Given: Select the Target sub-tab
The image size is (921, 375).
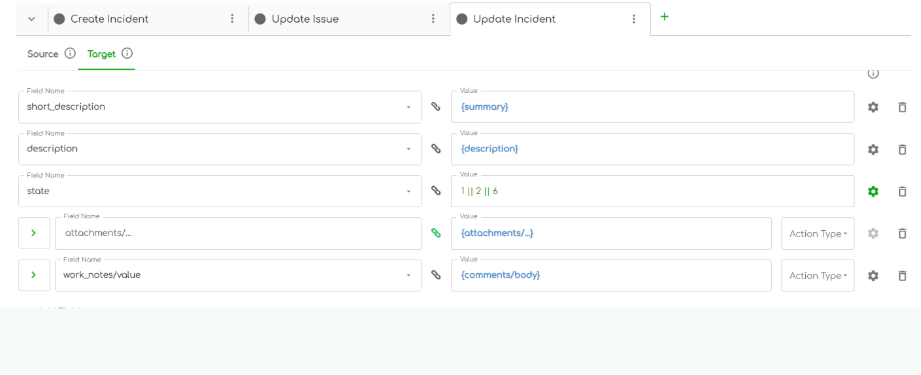Looking at the screenshot, I should pyautogui.click(x=101, y=54).
